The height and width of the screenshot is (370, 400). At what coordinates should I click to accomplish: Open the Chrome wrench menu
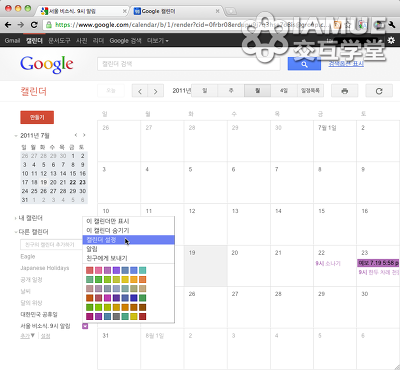391,24
